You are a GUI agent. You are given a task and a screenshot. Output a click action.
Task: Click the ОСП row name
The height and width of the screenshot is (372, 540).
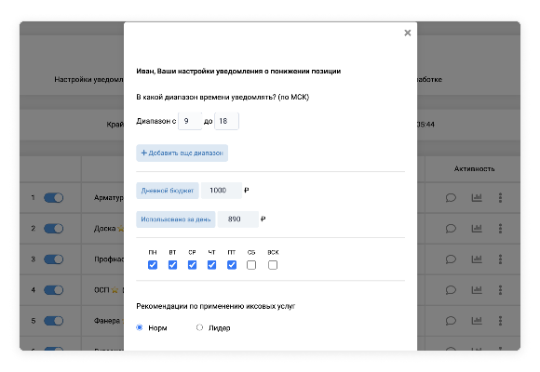(102, 290)
